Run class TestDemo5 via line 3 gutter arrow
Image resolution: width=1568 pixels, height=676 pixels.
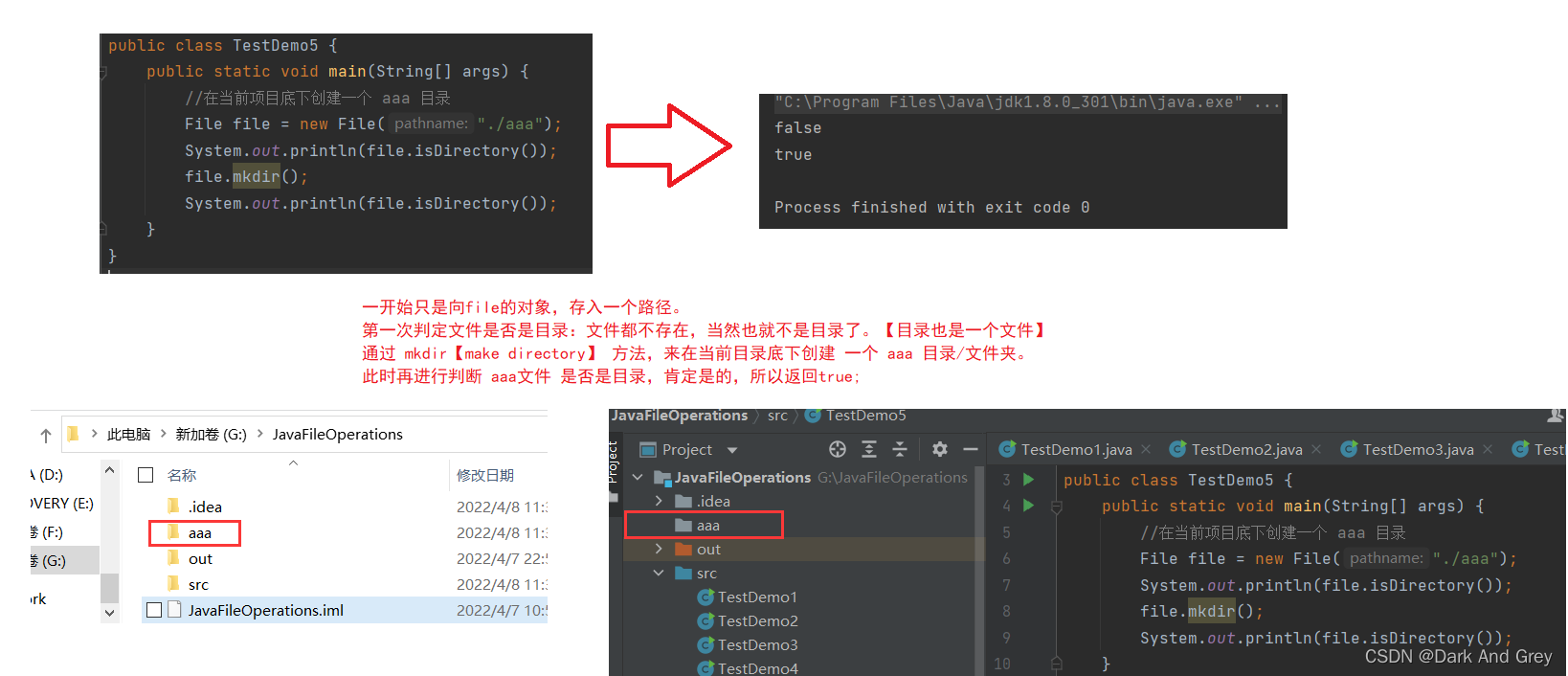[x=1028, y=480]
